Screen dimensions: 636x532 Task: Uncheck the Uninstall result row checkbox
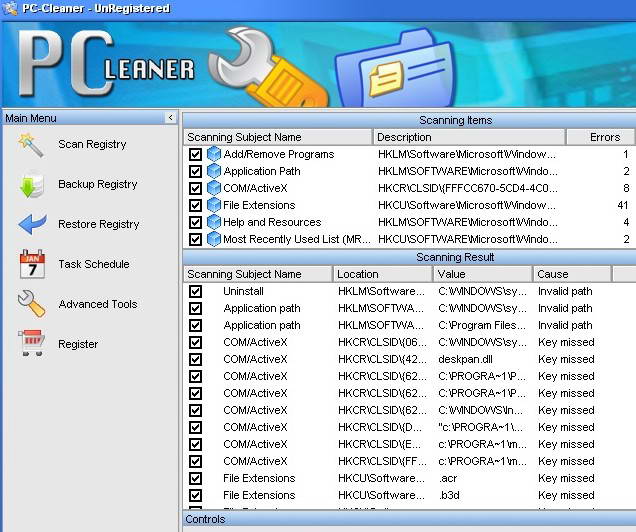(196, 292)
